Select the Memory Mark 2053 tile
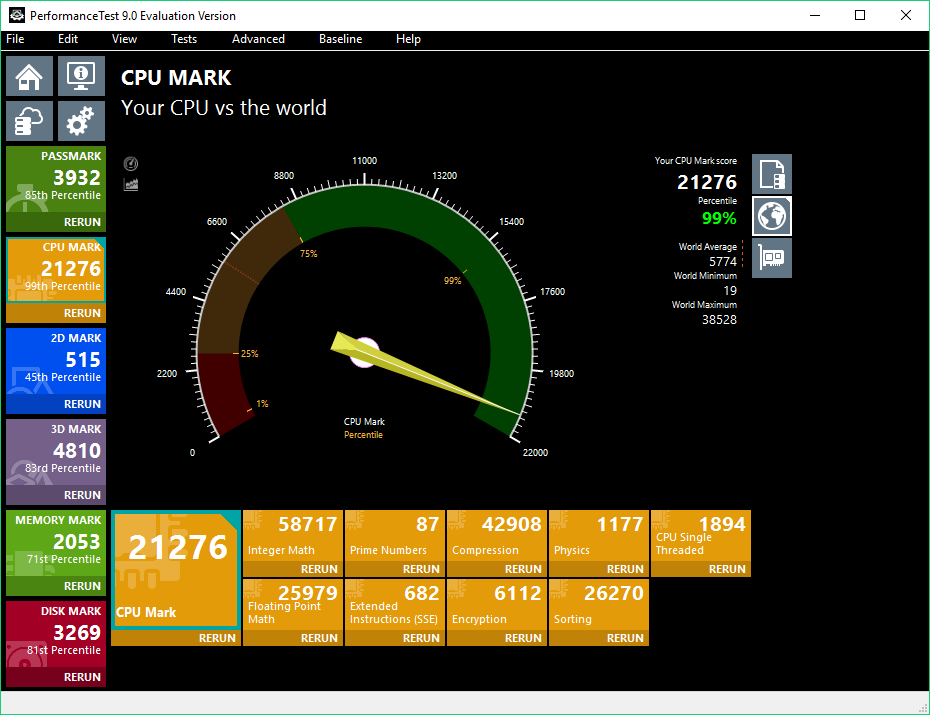This screenshot has width=930, height=715. (x=56, y=543)
